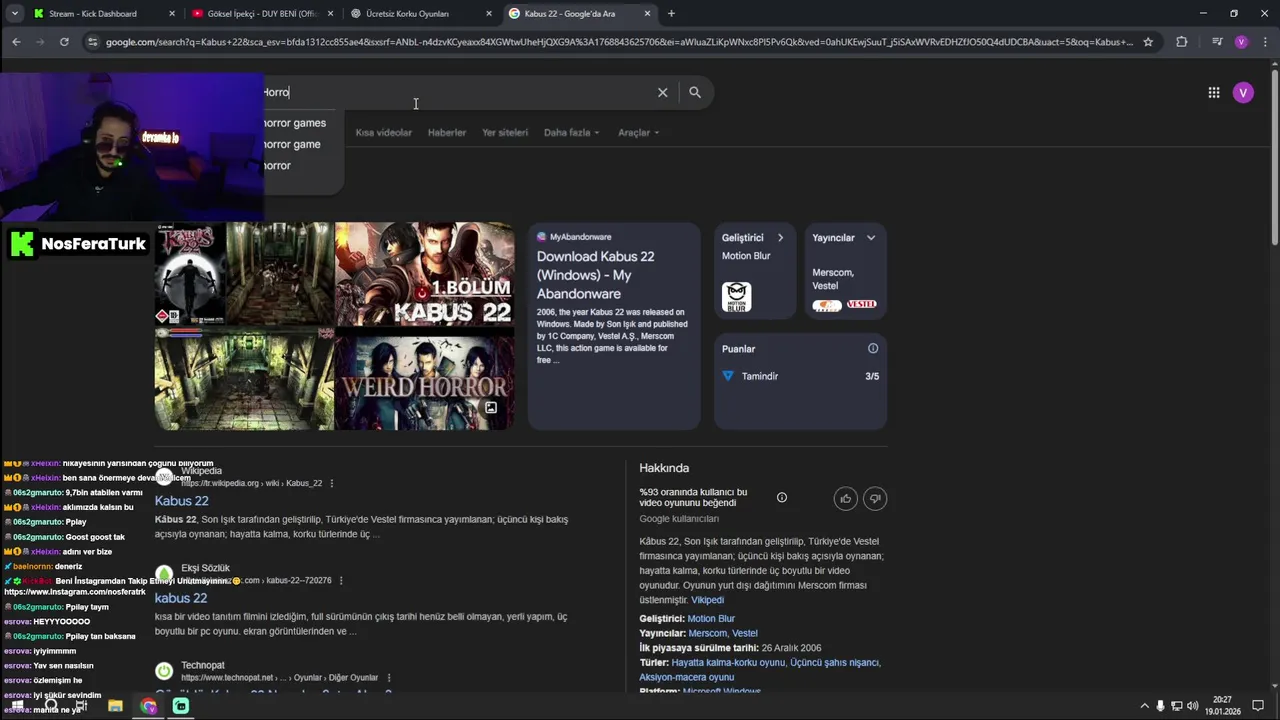Open three-dot options for the Wikipedia result

coord(332,483)
